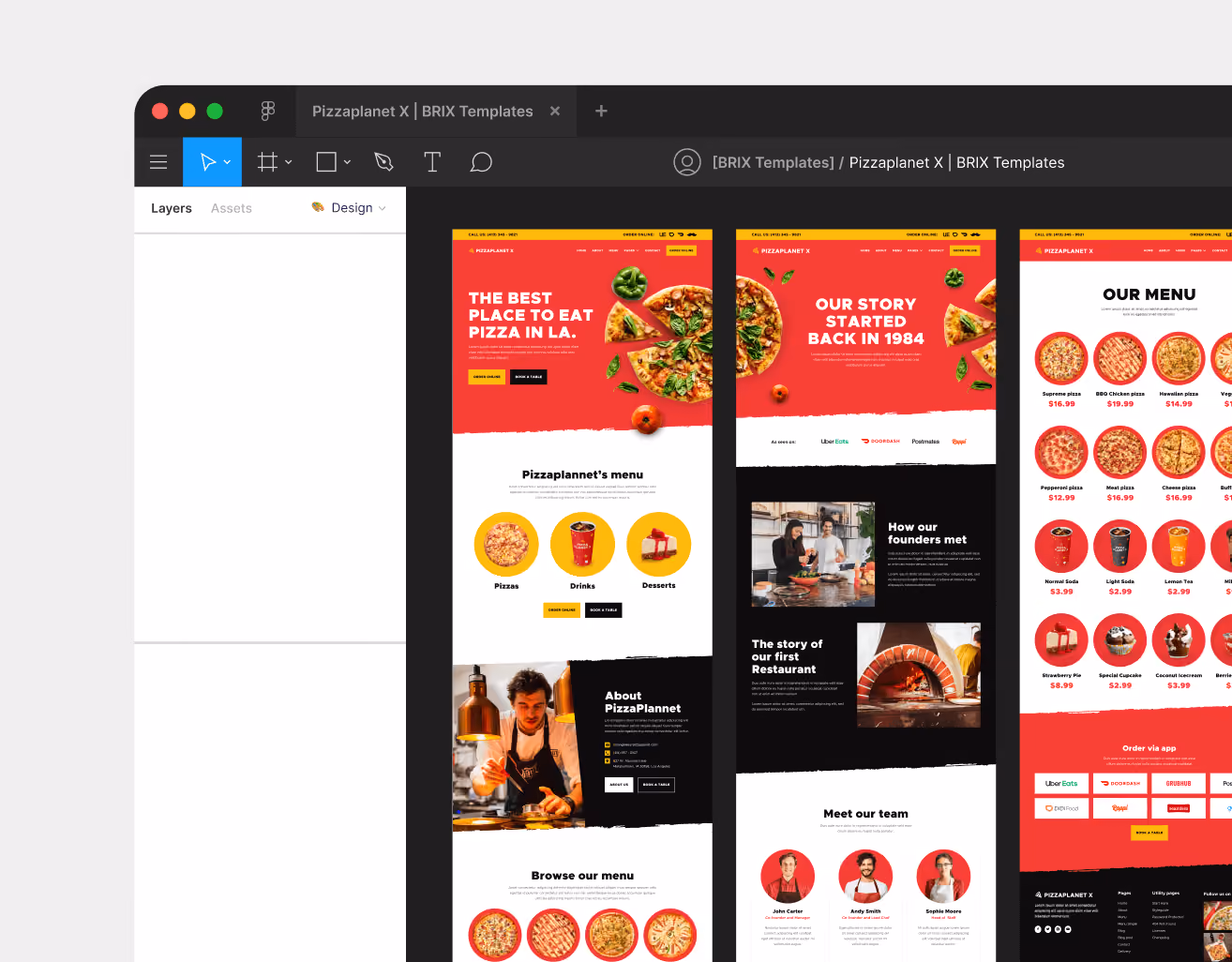Click the Supreme pizza item image
Screen dimensions: 1232x962
coord(1061,359)
